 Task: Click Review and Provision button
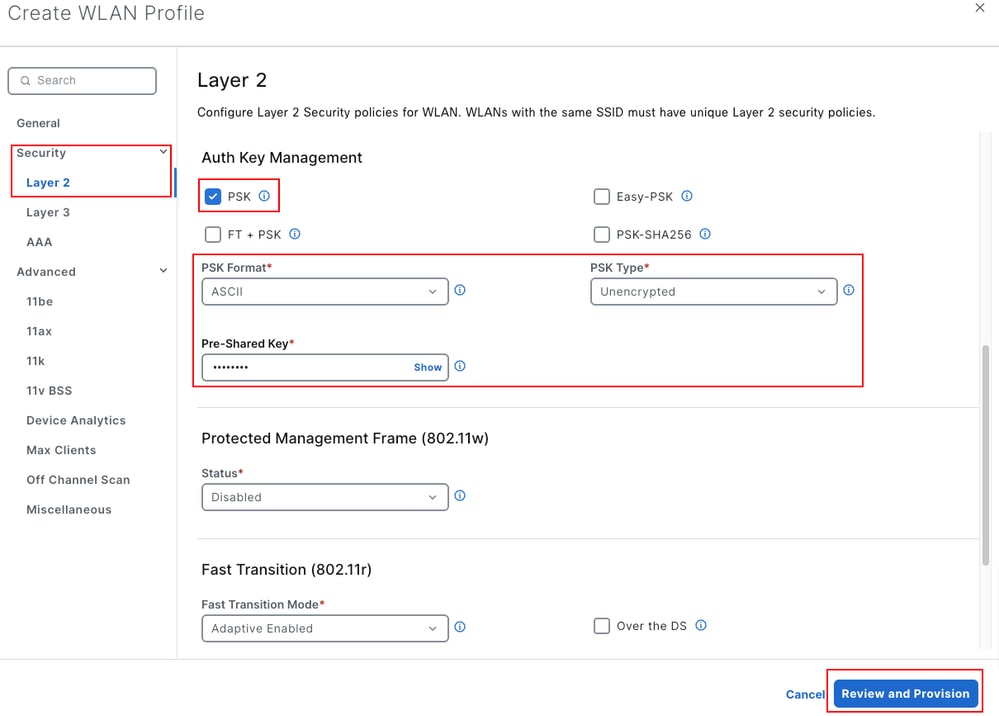click(x=905, y=694)
